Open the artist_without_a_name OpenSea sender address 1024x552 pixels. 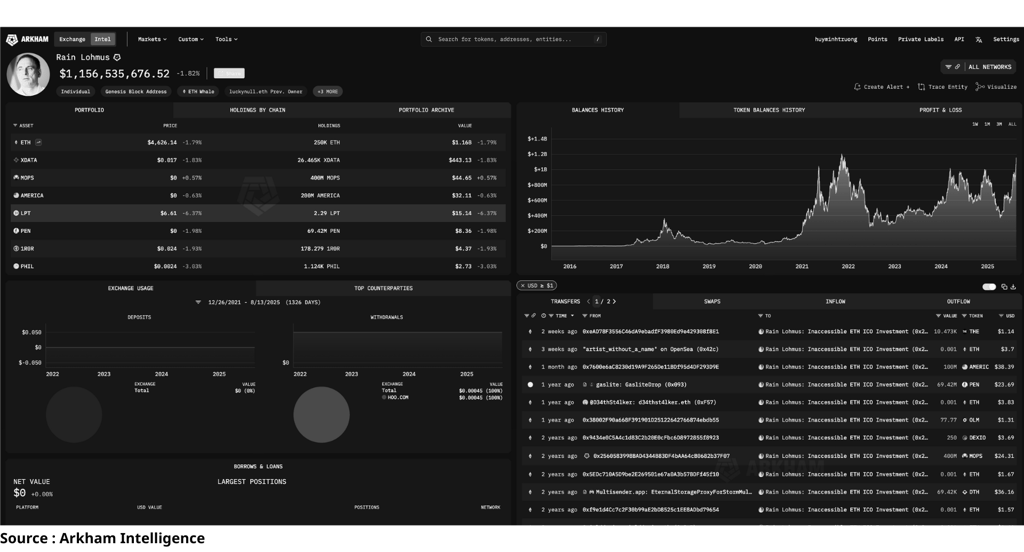pyautogui.click(x=650, y=349)
